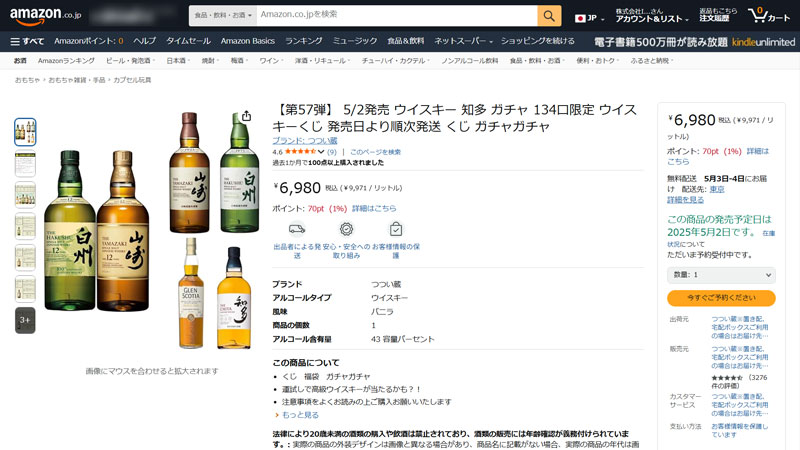Viewport: 800px width, 450px height.
Task: Click the main whisky bottles product image
Action: pyautogui.click(x=152, y=231)
